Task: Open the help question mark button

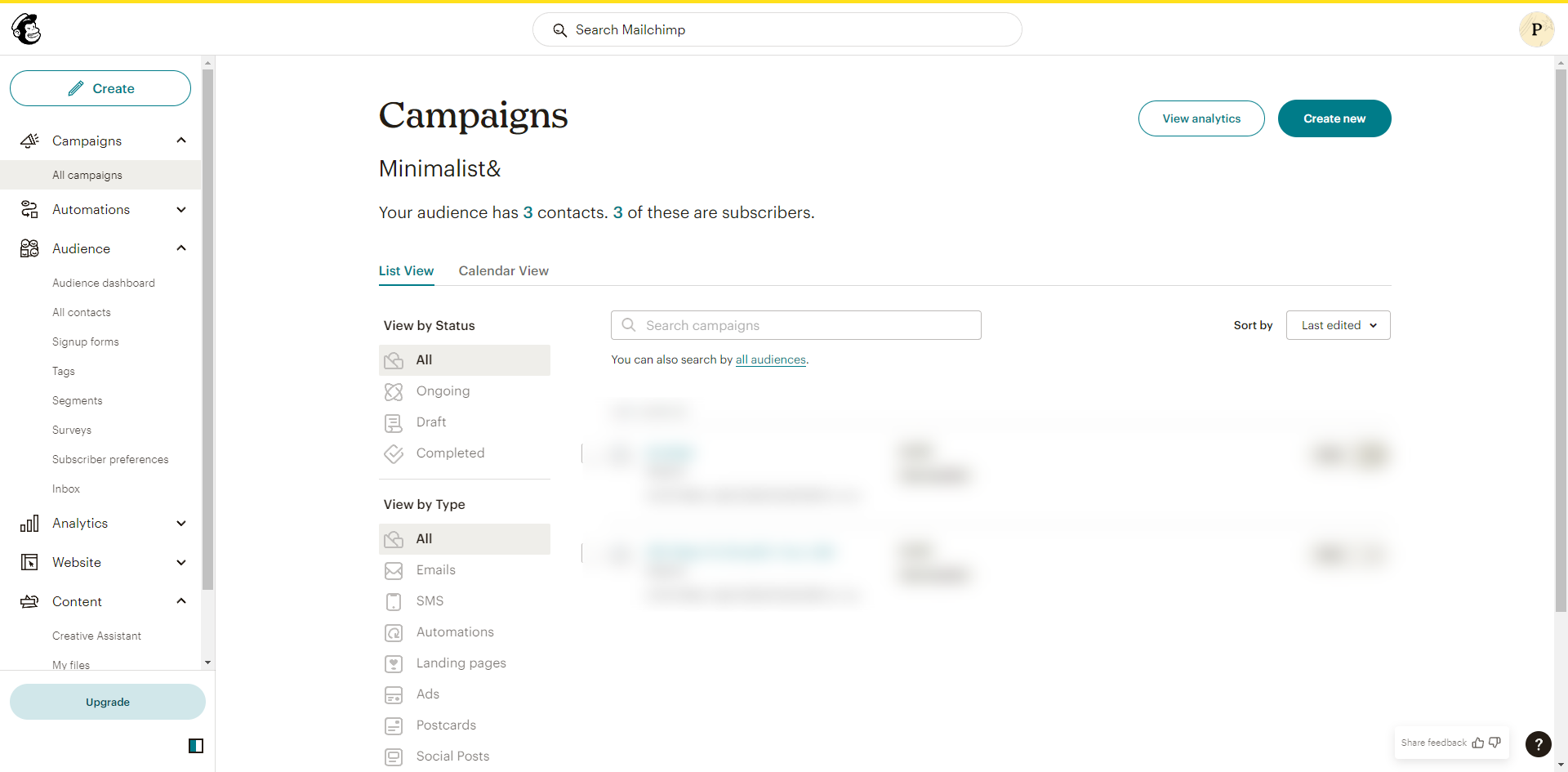Action: click(x=1538, y=743)
